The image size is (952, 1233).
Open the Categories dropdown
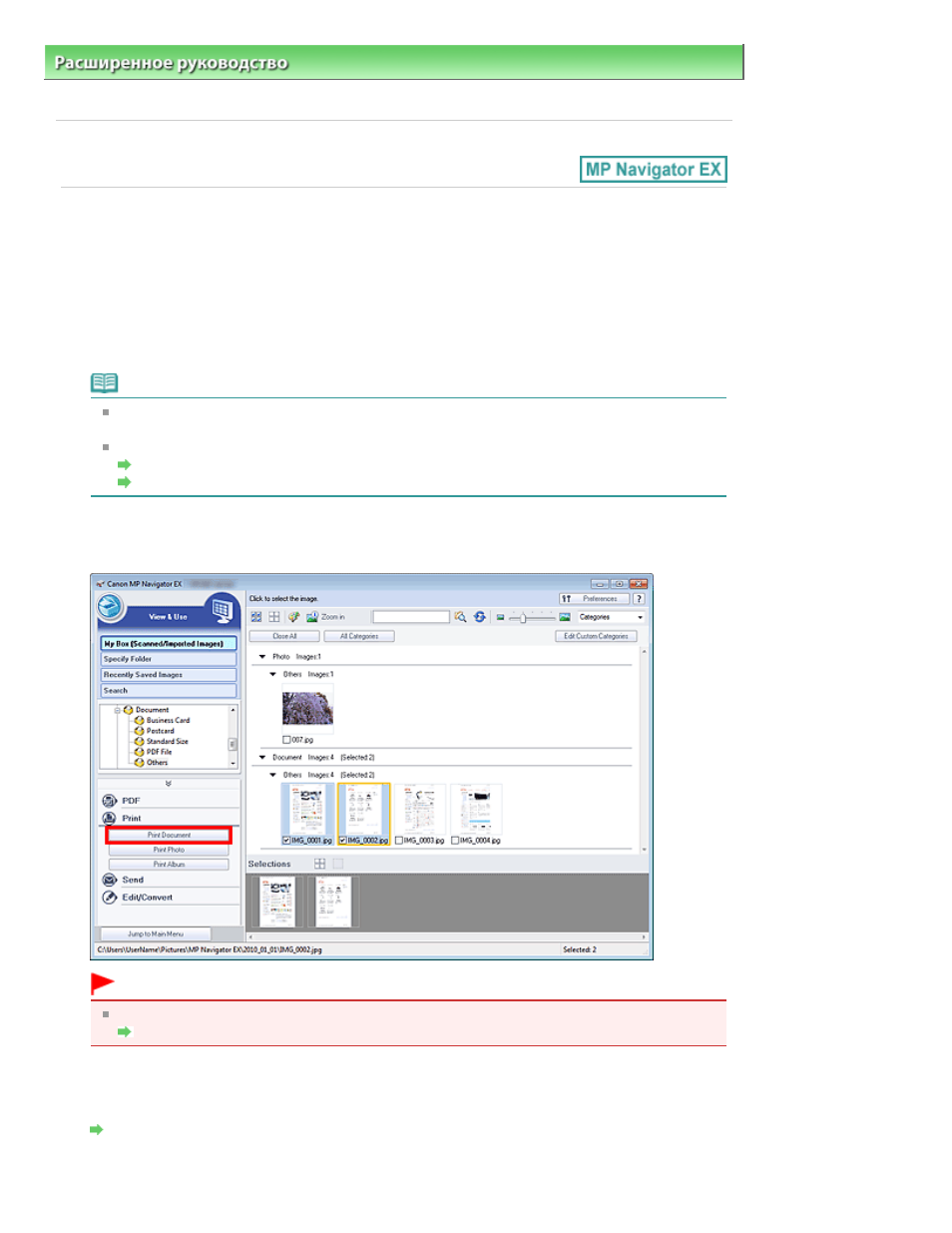coord(611,617)
